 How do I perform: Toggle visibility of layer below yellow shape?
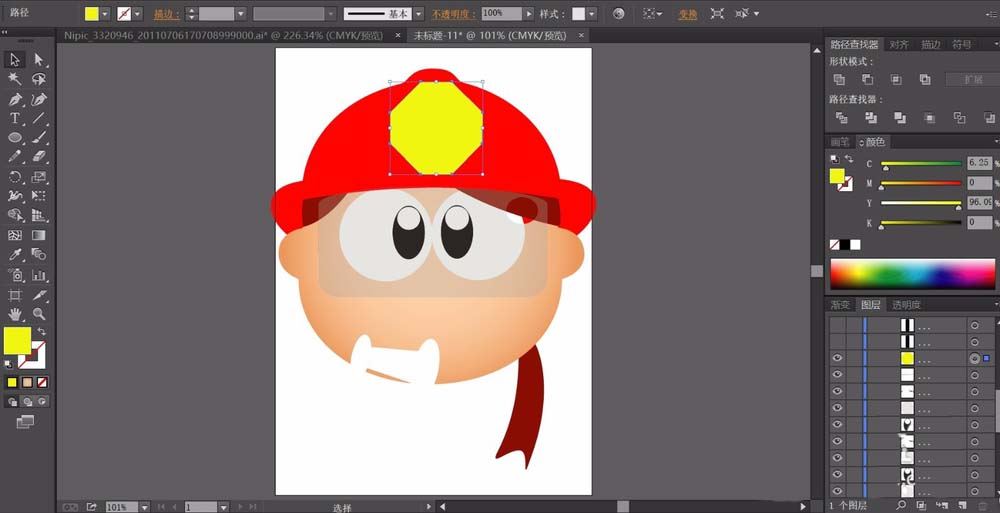837,375
